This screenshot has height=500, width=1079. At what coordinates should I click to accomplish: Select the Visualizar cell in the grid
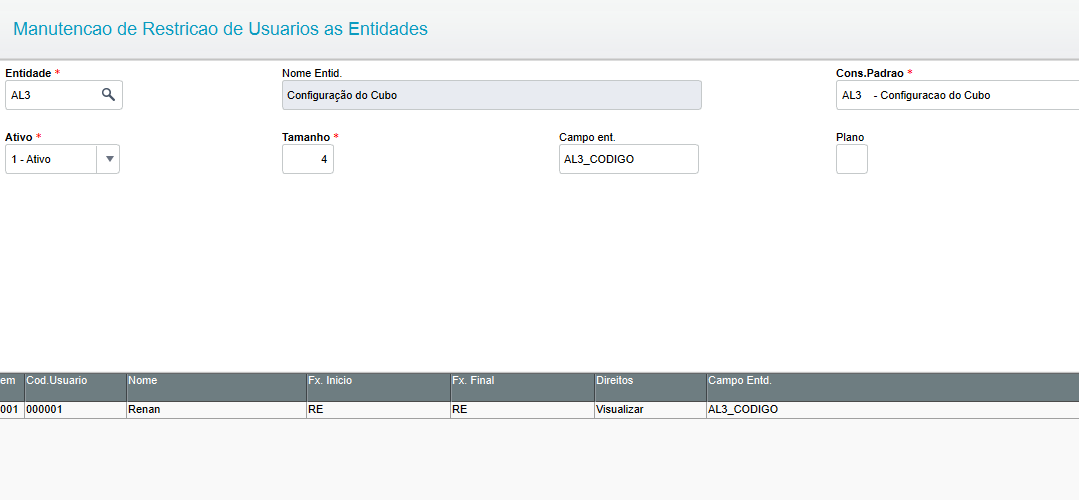[650, 410]
